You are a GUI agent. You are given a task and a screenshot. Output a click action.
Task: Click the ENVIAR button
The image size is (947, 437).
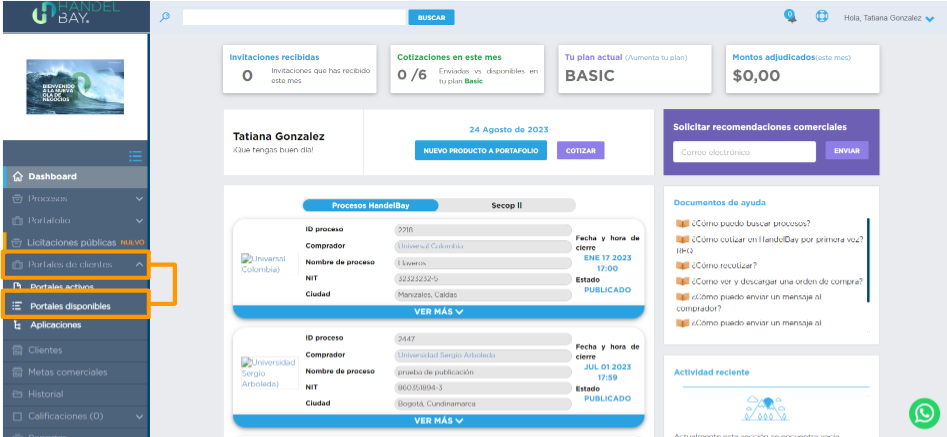pos(847,150)
